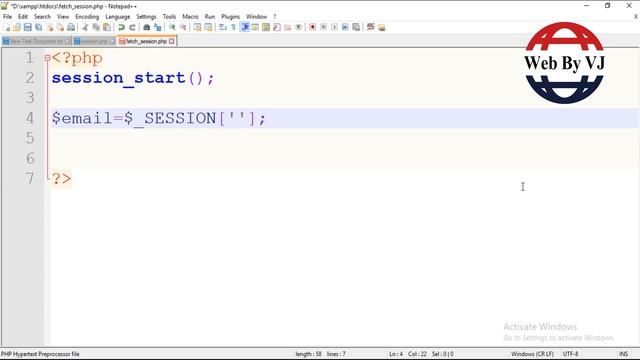Toggle Folder as Workspace icon

[x=288, y=27]
